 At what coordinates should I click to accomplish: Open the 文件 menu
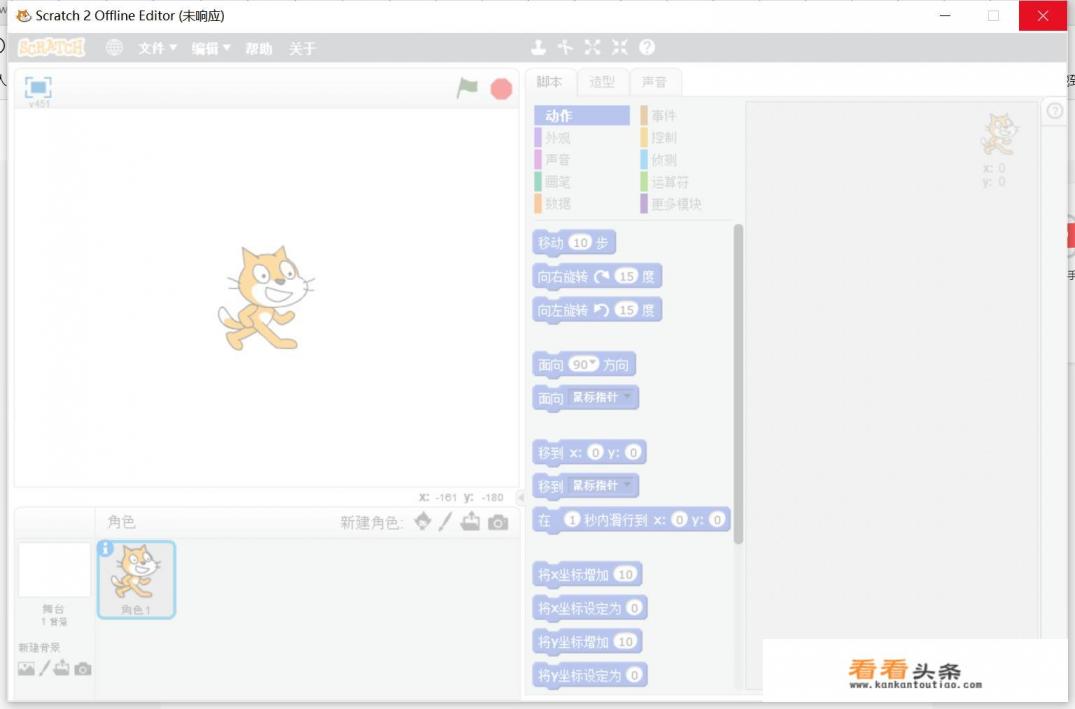coord(156,47)
